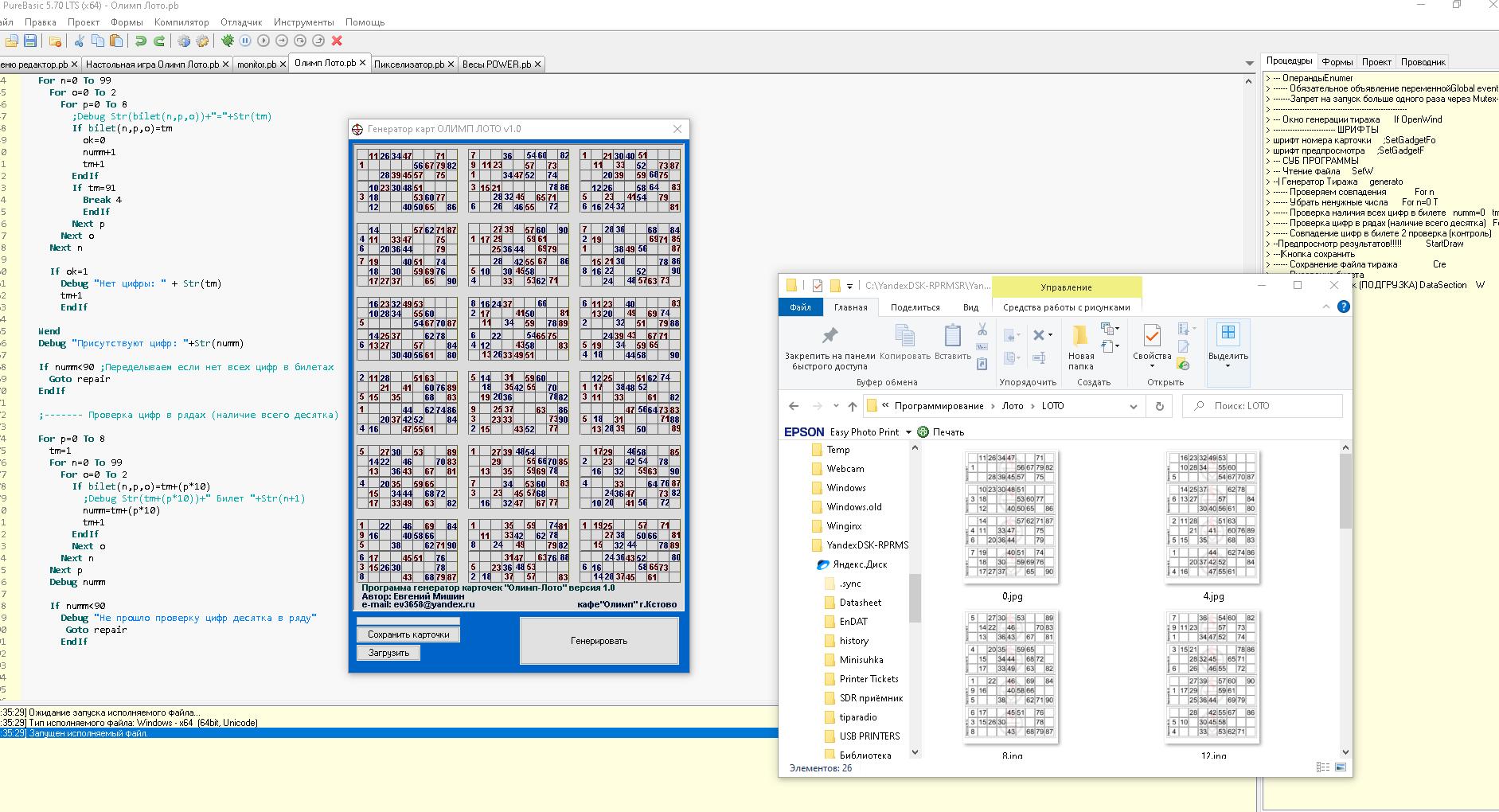The width and height of the screenshot is (1499, 812).
Task: Toggle the green bug debugger icon
Action: tap(228, 41)
